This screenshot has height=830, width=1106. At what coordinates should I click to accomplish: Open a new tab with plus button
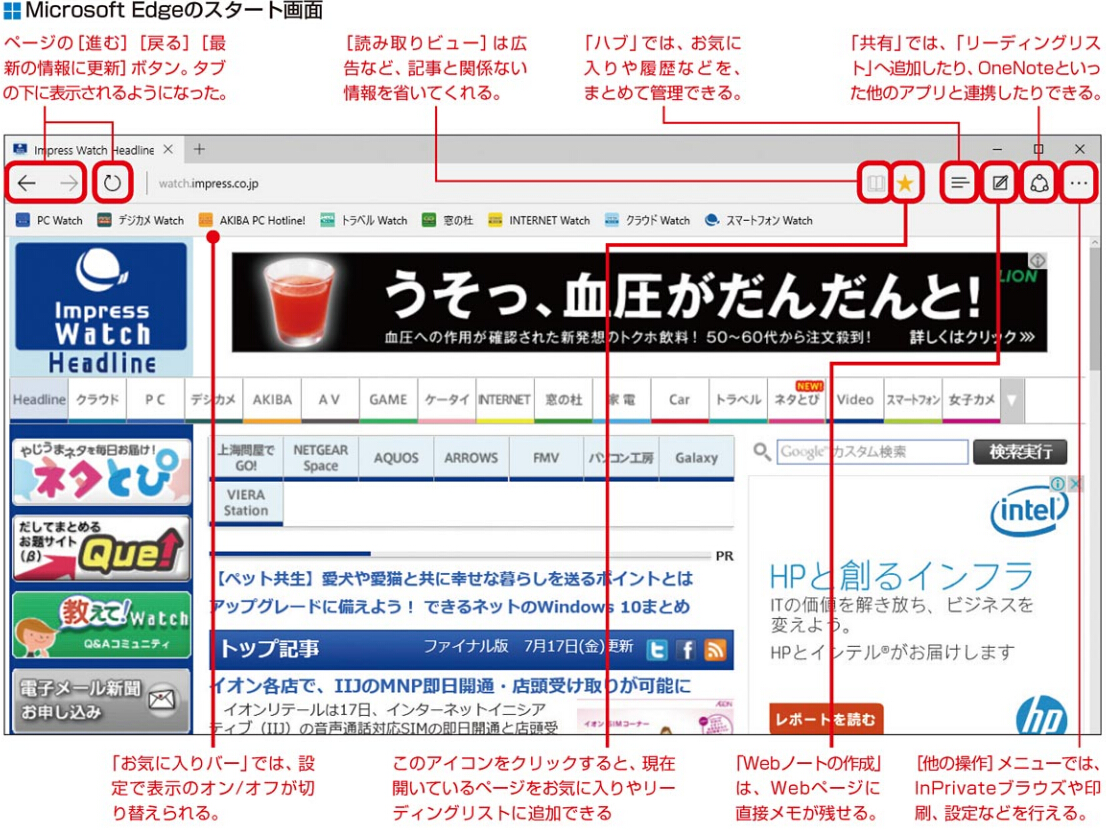click(x=200, y=149)
